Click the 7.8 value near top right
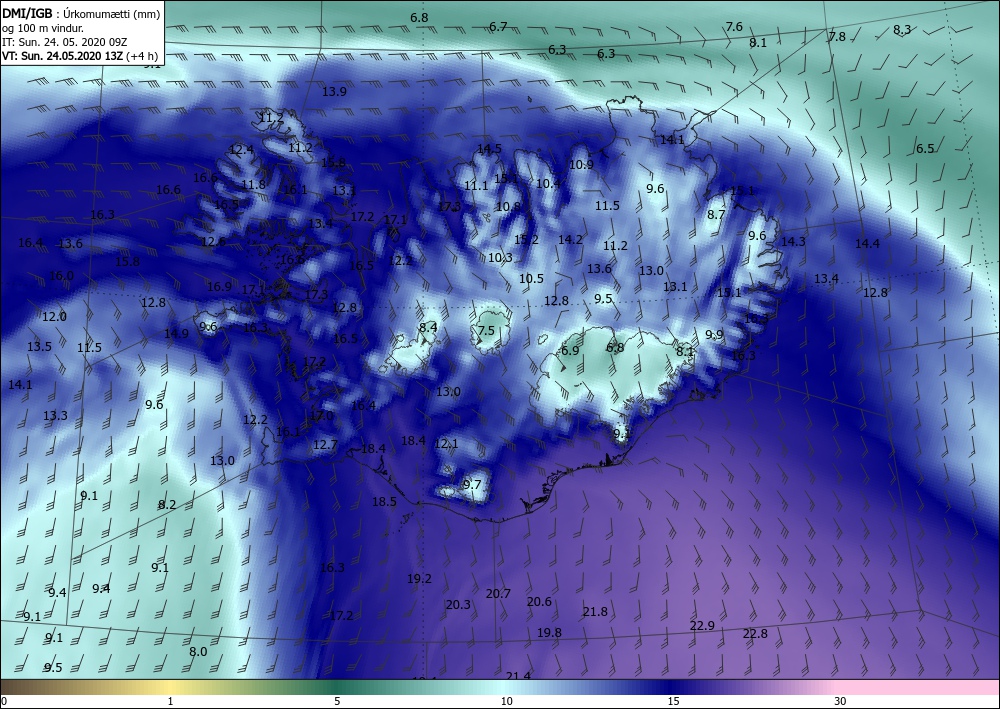The height and width of the screenshot is (709, 1000). 837,37
